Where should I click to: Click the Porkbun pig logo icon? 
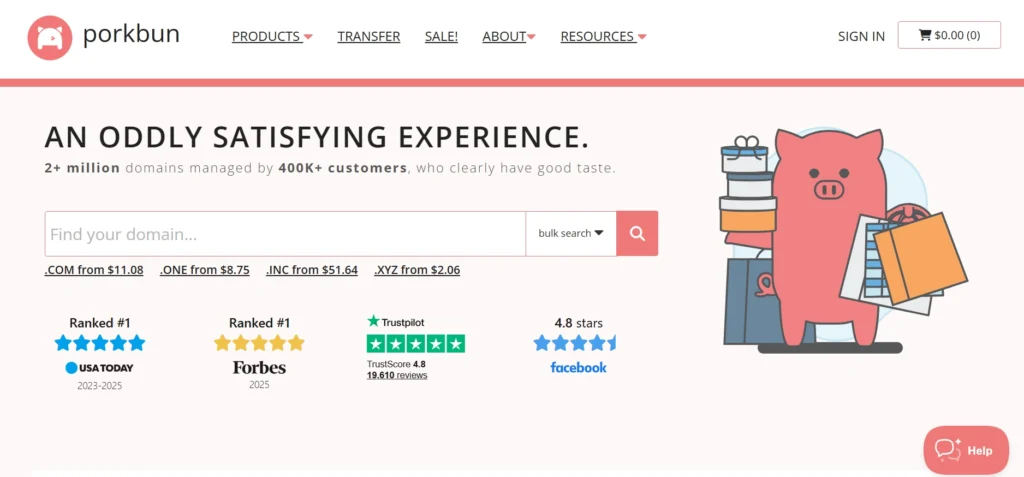pos(50,37)
